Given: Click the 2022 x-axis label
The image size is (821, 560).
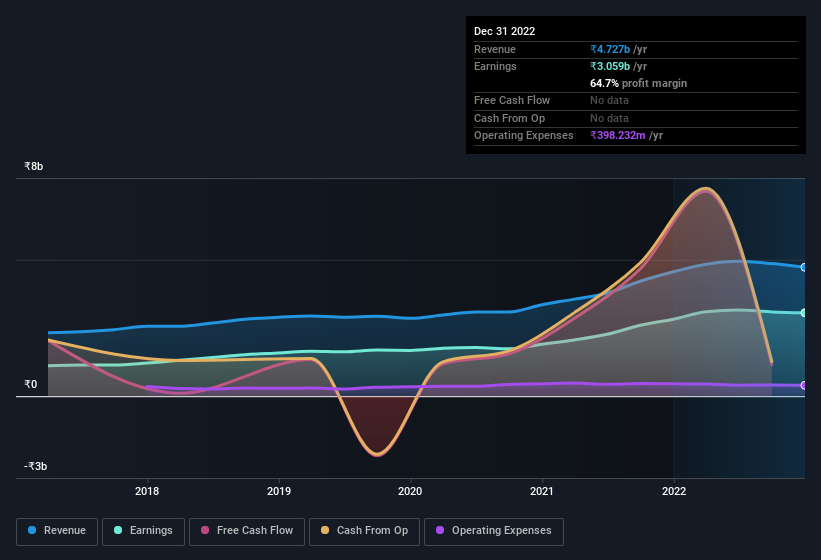Looking at the screenshot, I should (674, 491).
